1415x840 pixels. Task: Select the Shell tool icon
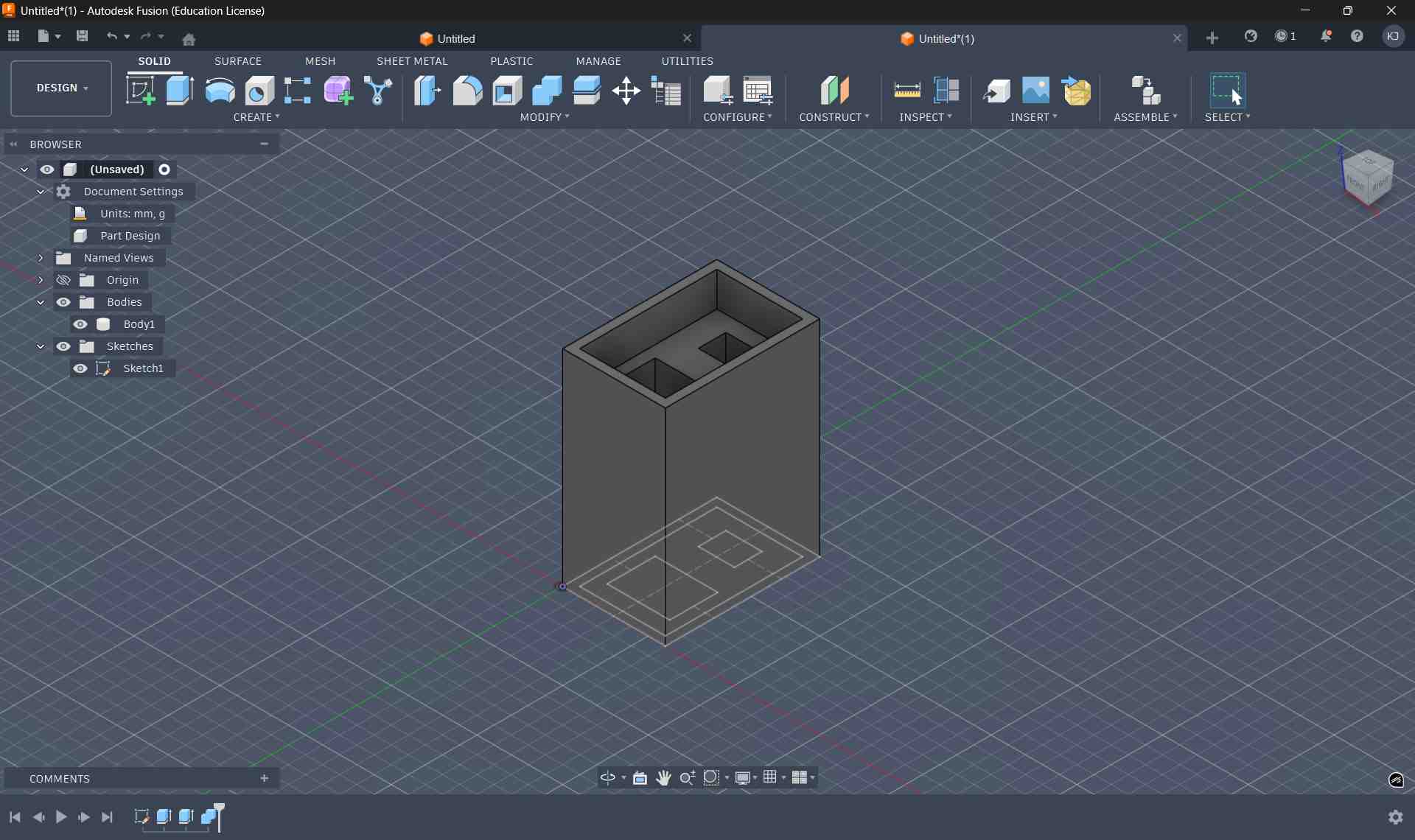507,91
